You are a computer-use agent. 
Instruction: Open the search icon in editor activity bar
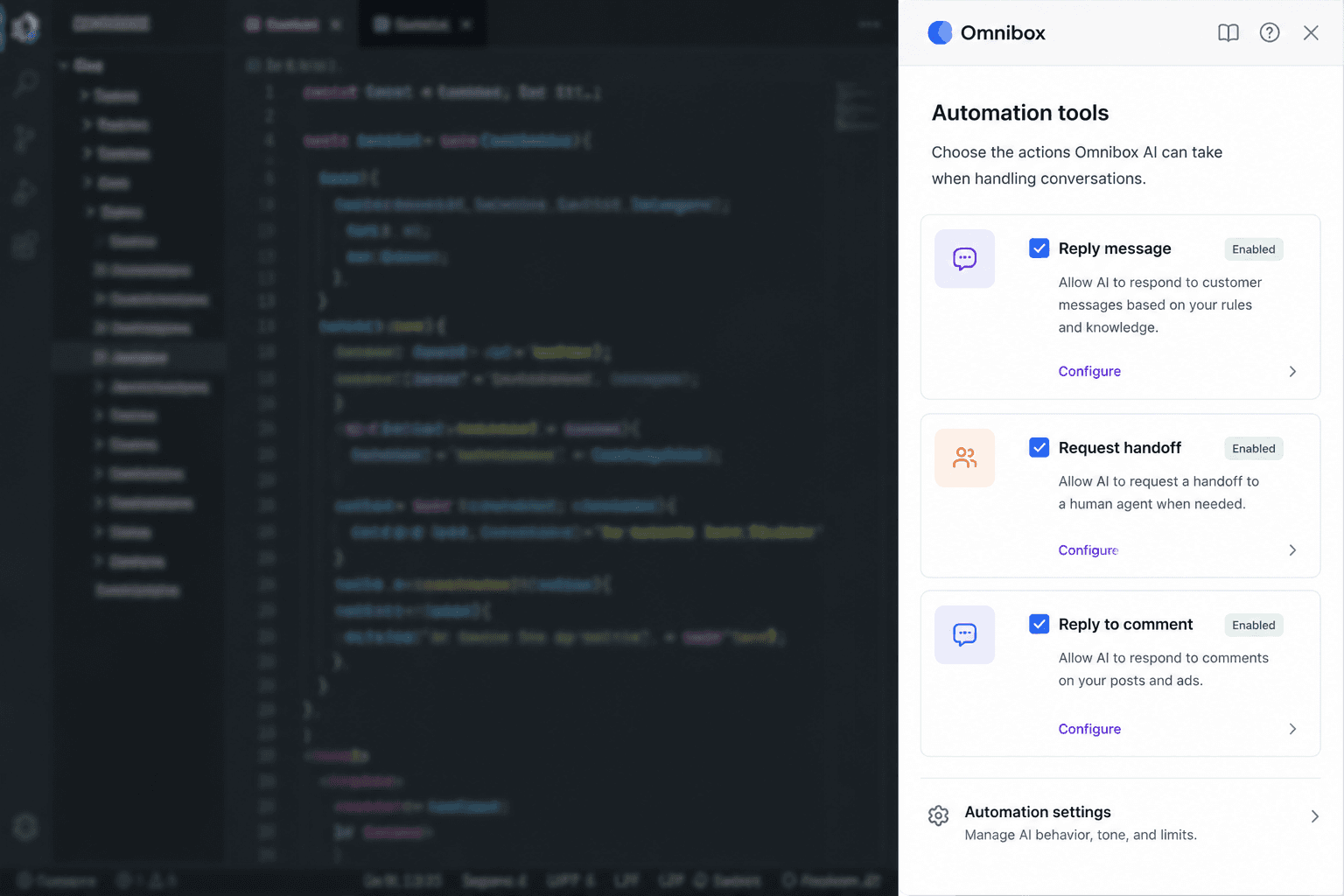(x=25, y=83)
